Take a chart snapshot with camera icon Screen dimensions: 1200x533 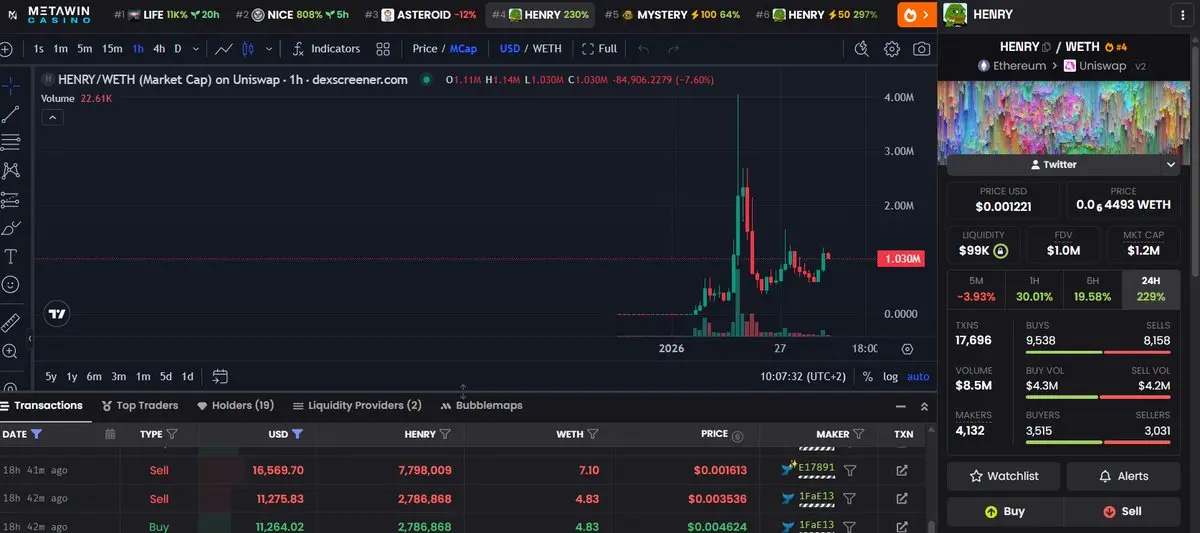pos(921,49)
